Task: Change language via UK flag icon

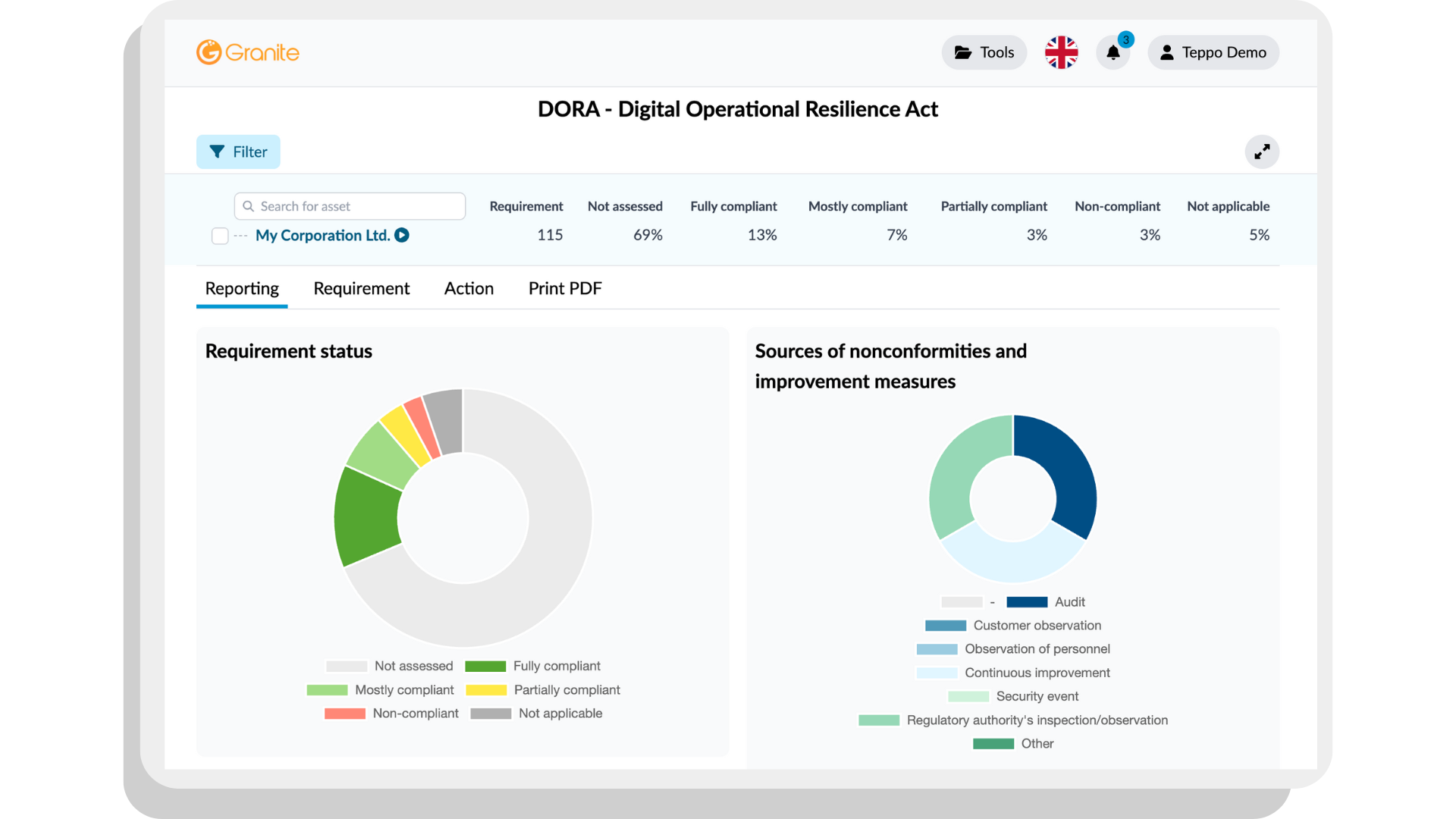Action: coord(1061,52)
